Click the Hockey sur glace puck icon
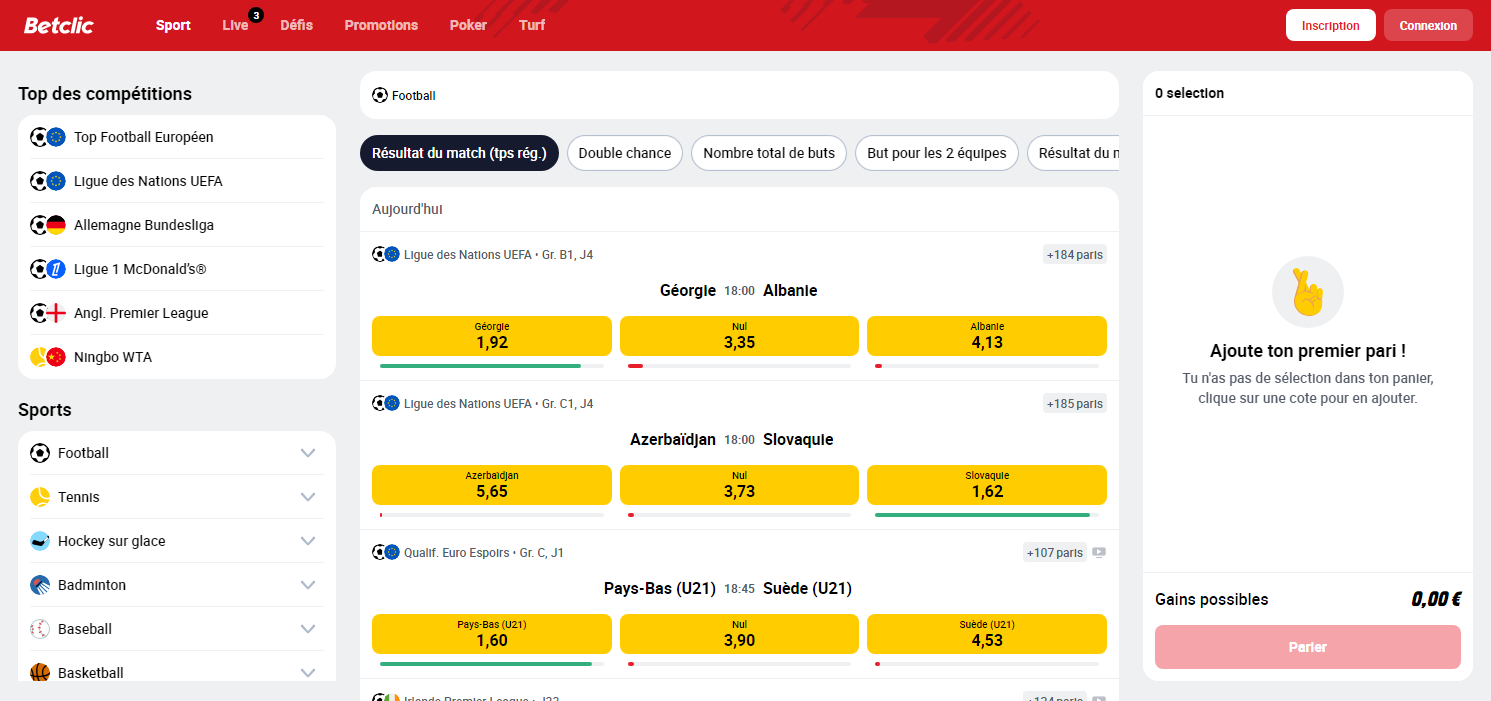Screen dimensions: 1491x701 (x=41, y=540)
